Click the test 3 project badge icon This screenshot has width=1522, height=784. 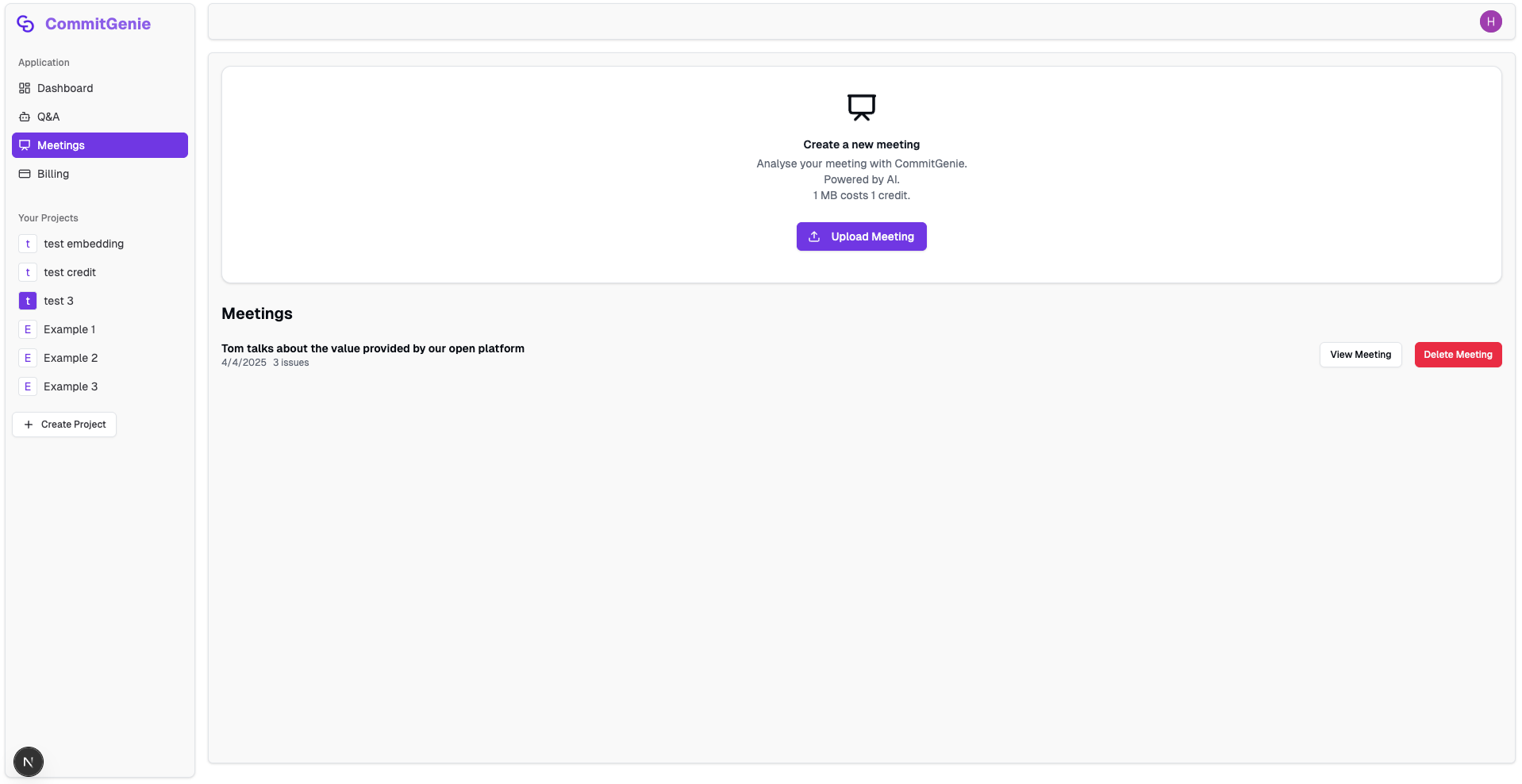[28, 301]
